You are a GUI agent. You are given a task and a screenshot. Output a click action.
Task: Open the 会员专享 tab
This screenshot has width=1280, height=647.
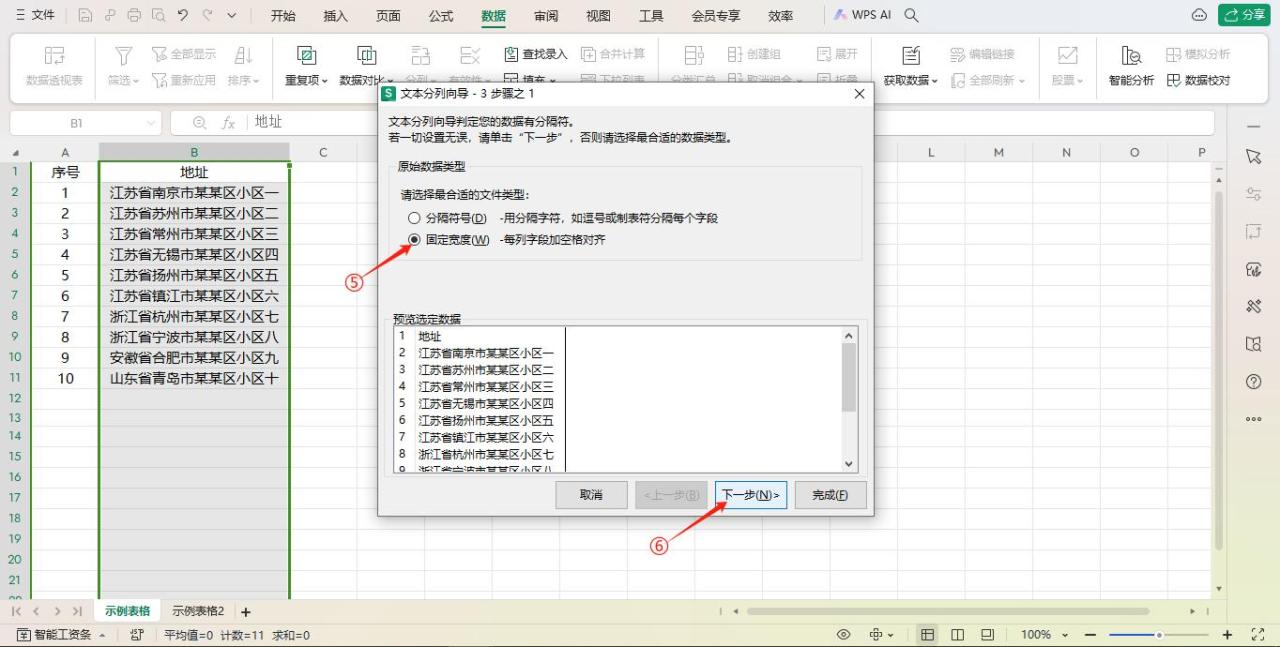click(716, 16)
